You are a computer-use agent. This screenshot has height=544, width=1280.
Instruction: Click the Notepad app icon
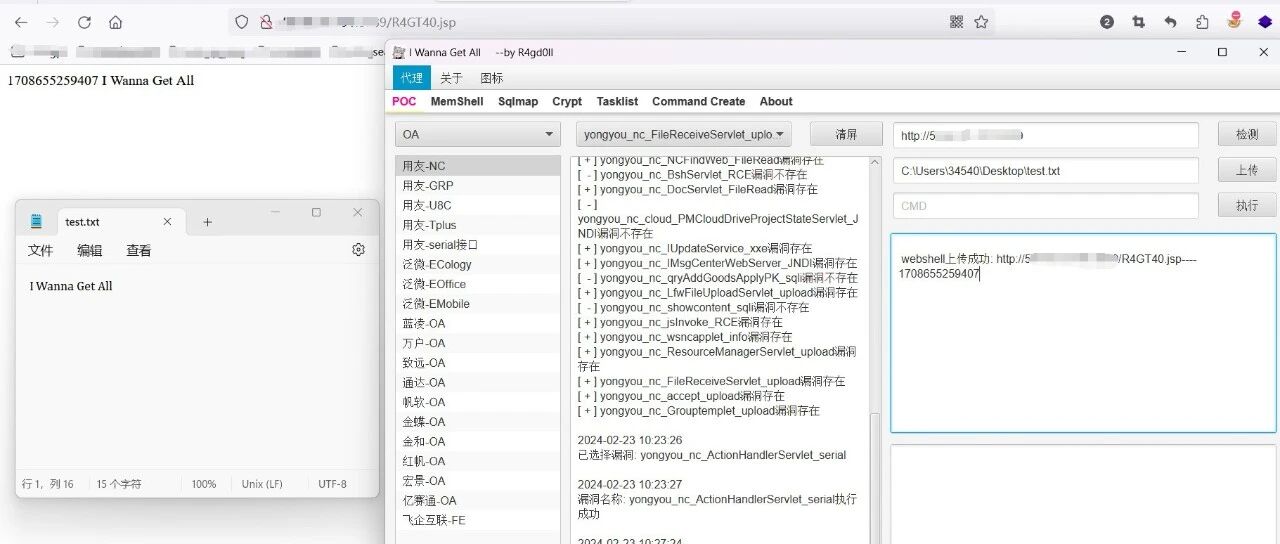(37, 222)
